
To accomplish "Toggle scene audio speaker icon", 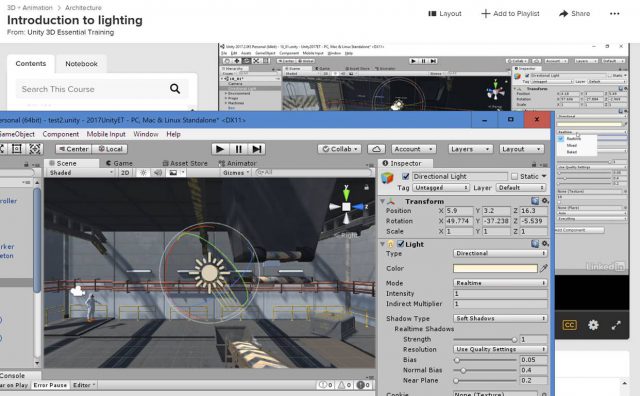I will 158,173.
